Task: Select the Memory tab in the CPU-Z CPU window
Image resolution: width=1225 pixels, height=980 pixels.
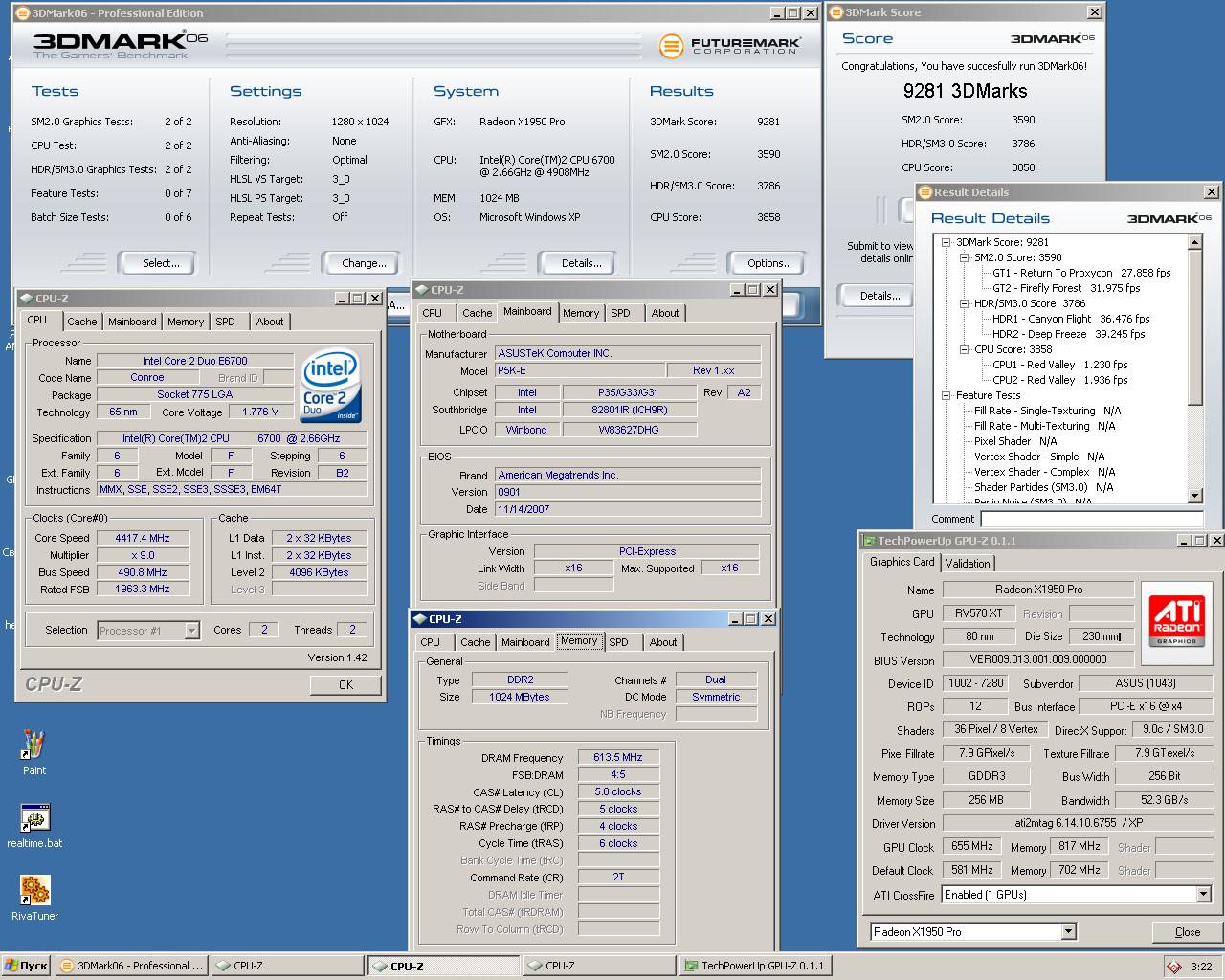Action: [x=186, y=322]
